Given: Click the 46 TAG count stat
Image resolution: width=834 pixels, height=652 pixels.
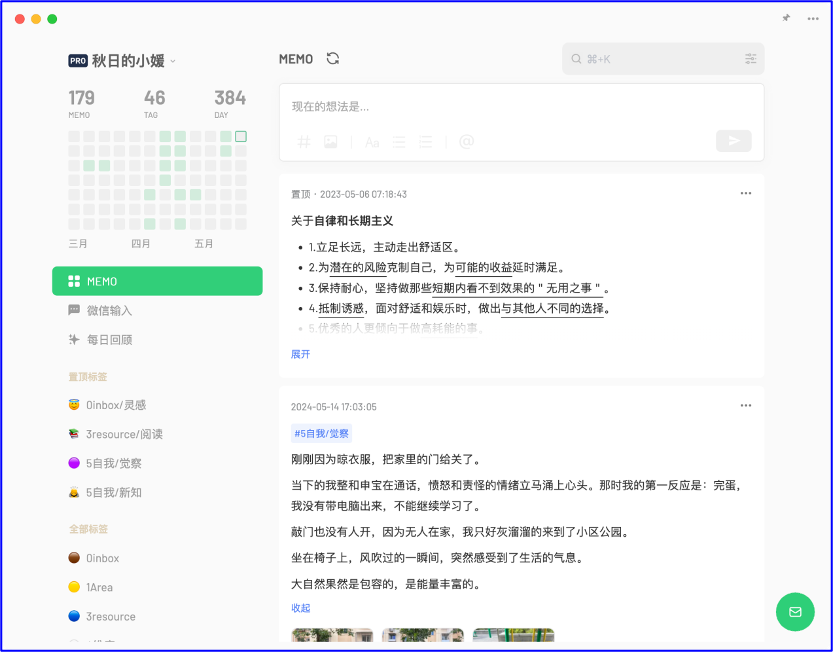Looking at the screenshot, I should (154, 104).
